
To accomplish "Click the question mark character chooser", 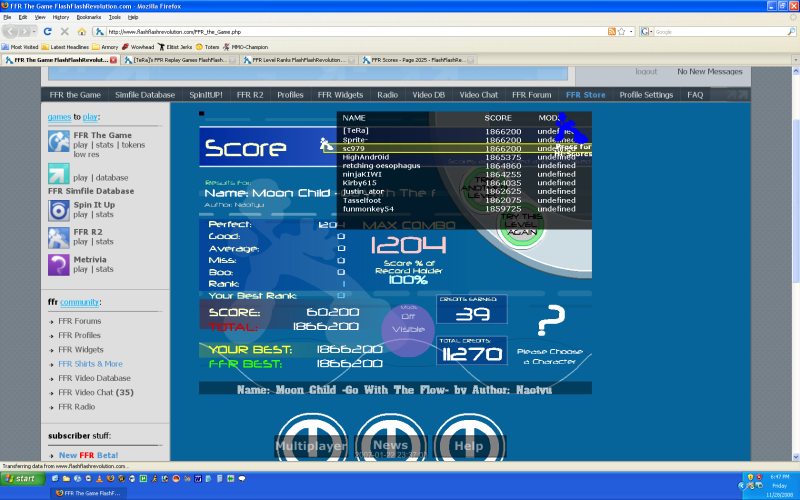I will click(x=549, y=325).
